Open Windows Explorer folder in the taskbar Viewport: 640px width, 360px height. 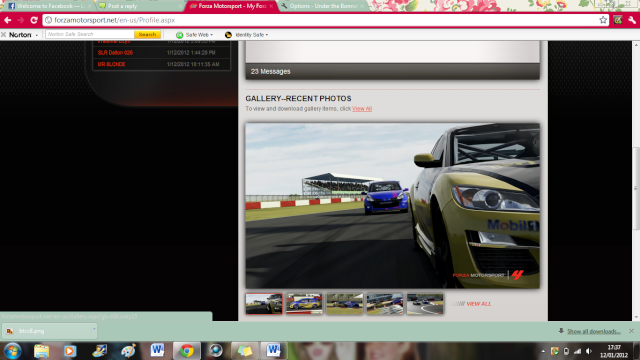click(41, 351)
